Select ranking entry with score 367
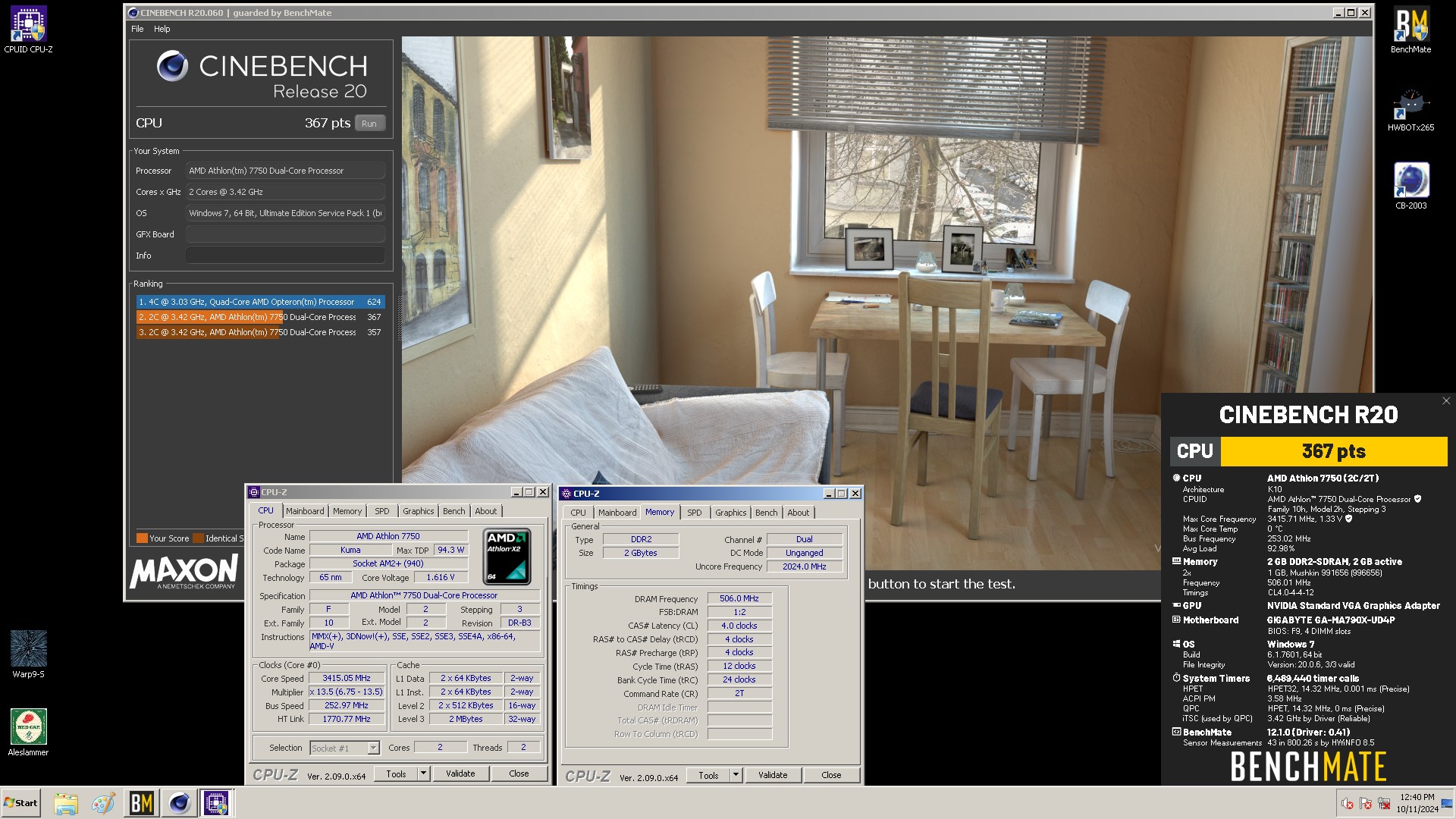 coord(261,317)
